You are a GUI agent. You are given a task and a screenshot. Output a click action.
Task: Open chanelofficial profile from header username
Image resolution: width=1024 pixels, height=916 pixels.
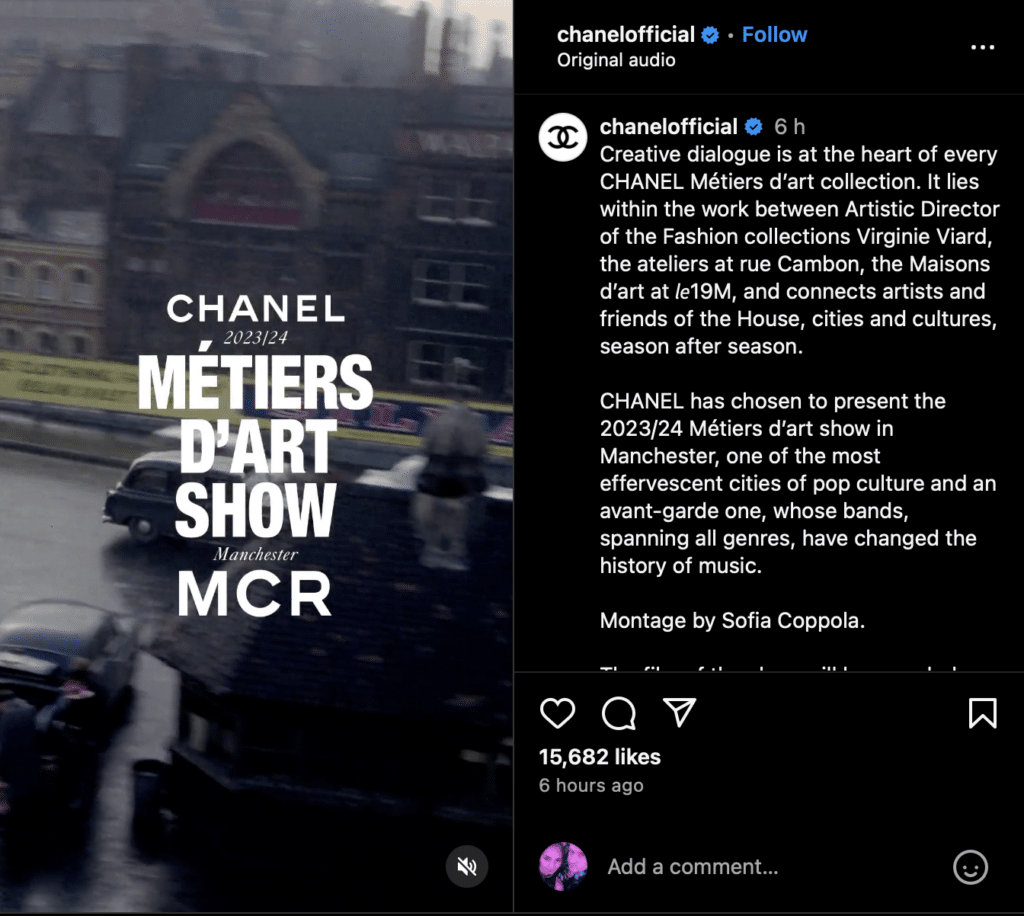click(626, 35)
